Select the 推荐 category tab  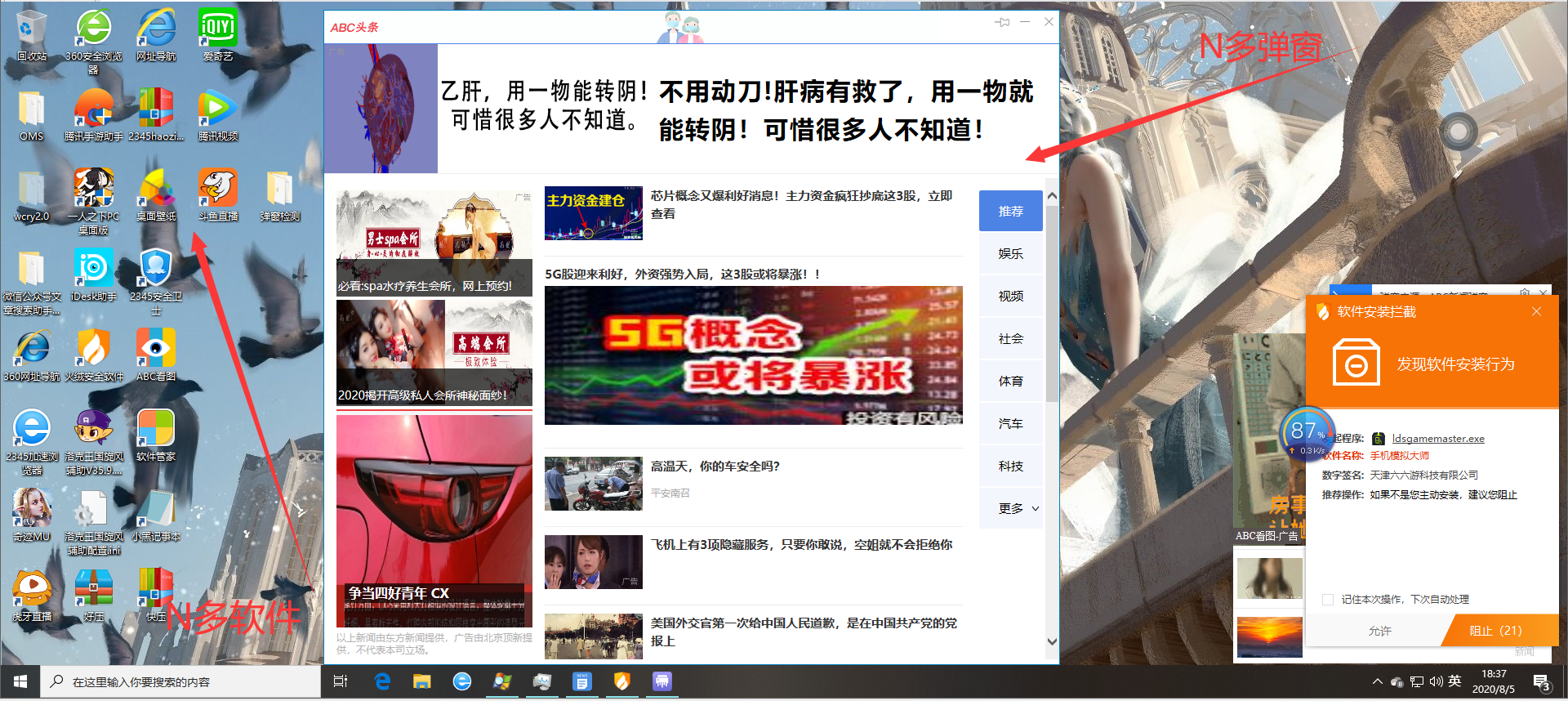pyautogui.click(x=1010, y=211)
